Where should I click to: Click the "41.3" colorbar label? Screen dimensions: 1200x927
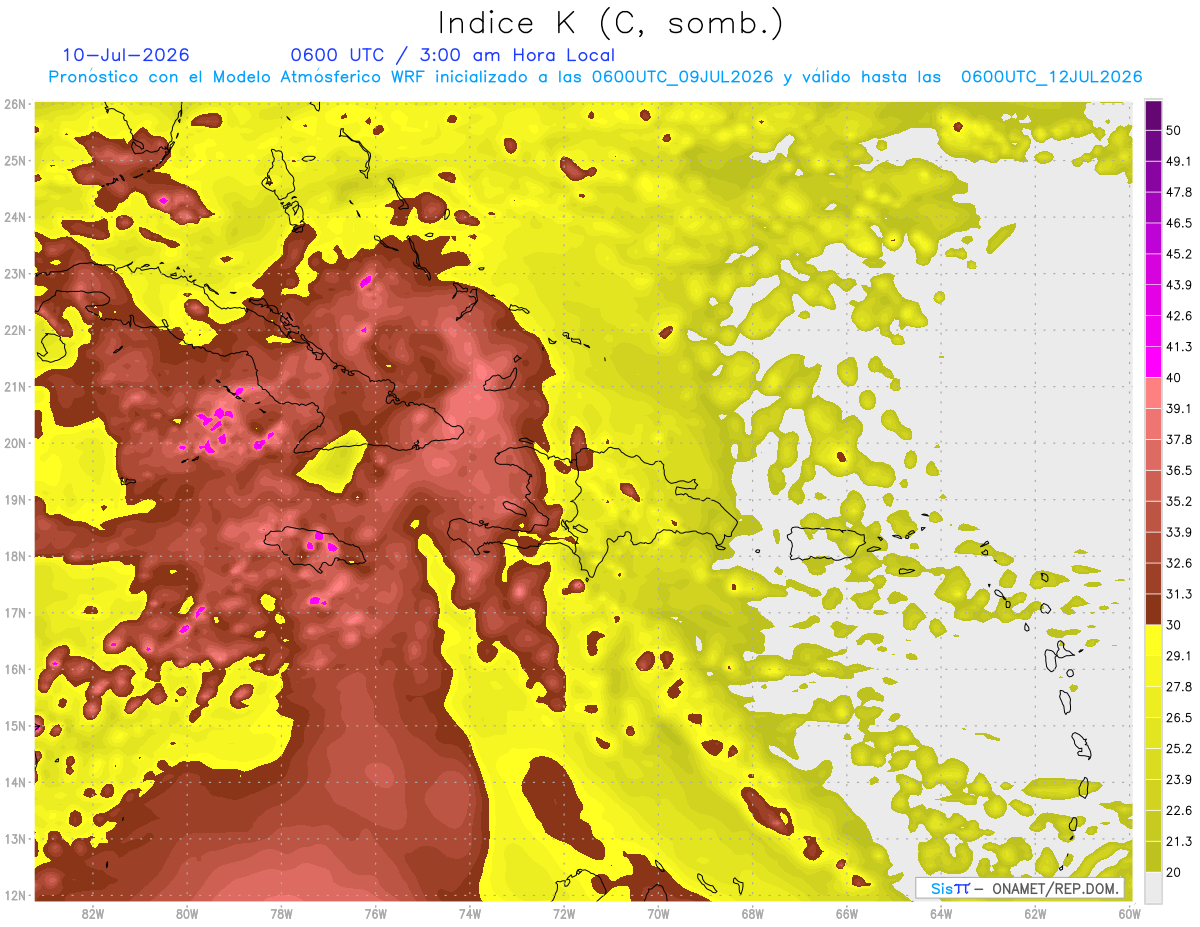[x=1179, y=347]
